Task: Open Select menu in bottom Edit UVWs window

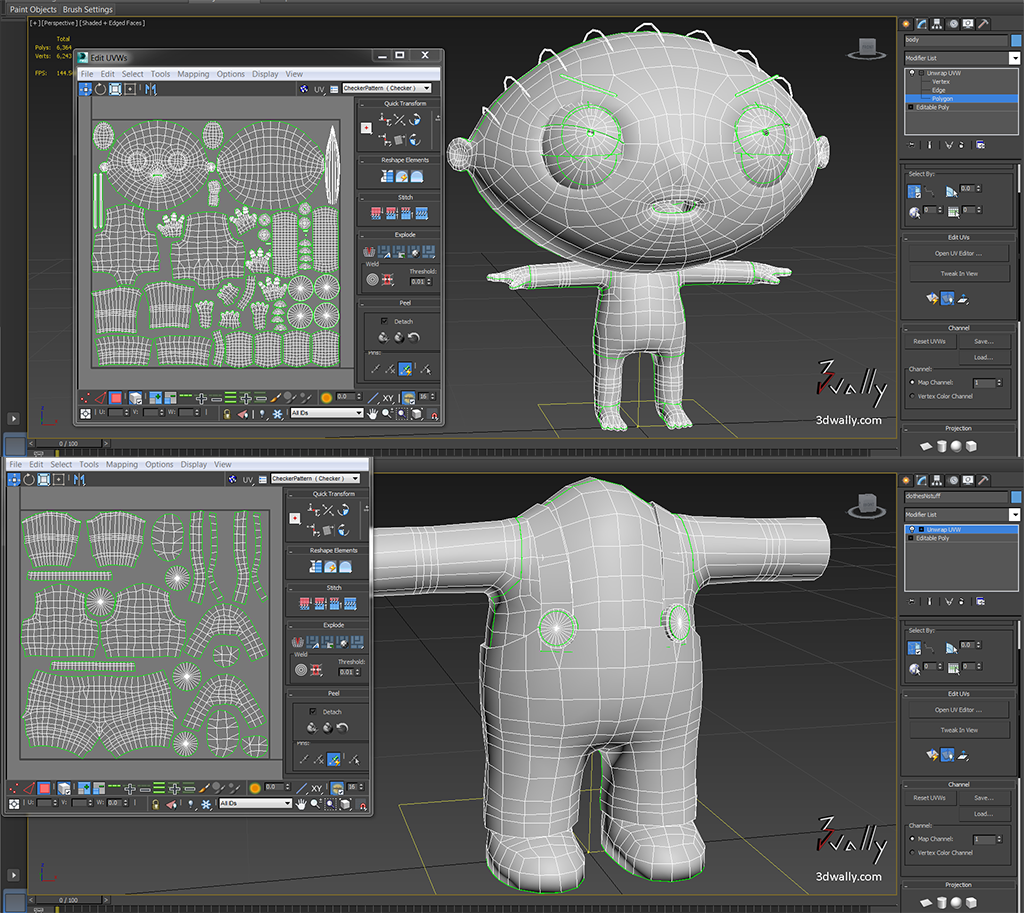Action: tap(61, 464)
